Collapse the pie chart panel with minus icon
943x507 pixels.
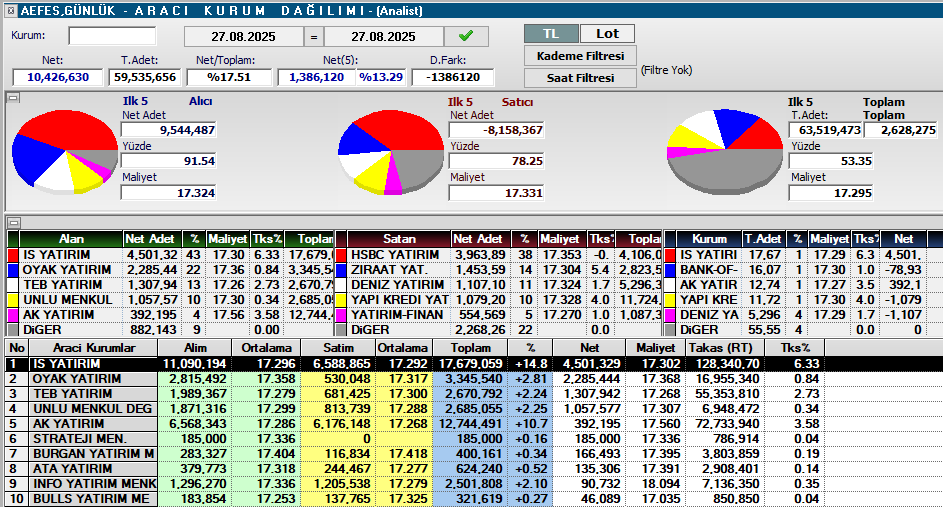point(13,97)
